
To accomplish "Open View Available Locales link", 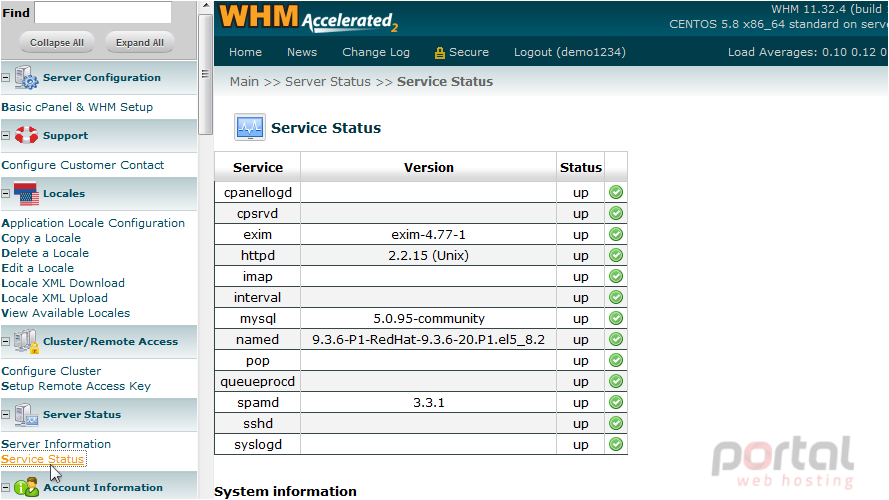I will pyautogui.click(x=65, y=313).
